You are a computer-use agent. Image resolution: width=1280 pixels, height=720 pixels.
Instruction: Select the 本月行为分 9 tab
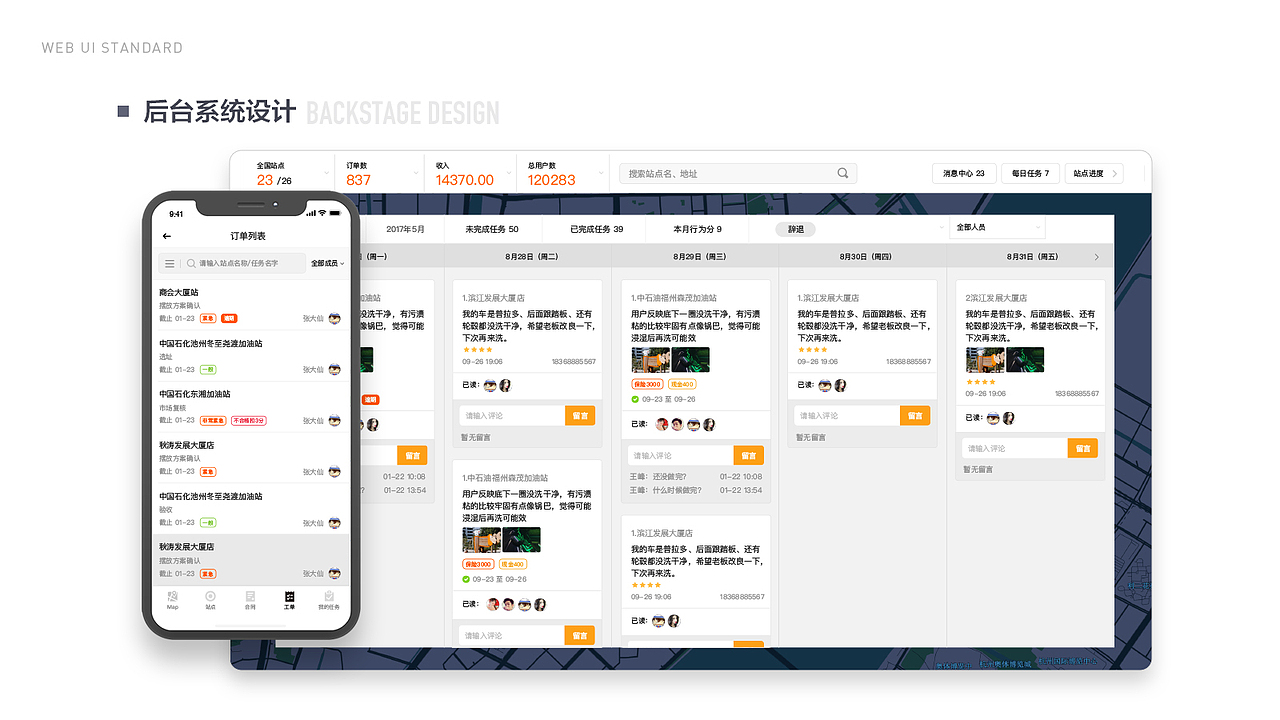(x=698, y=229)
